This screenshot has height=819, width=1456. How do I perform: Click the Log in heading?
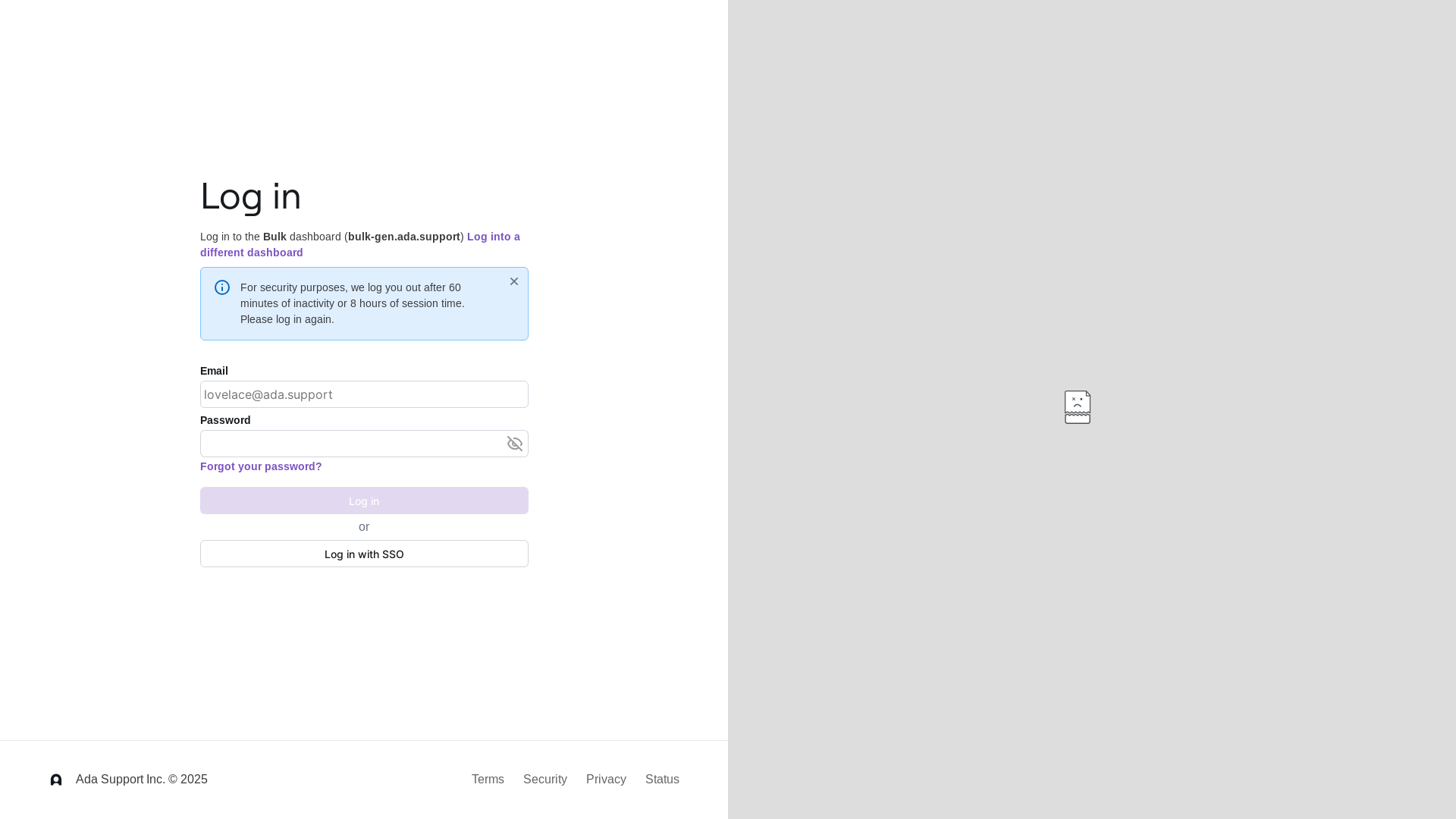tap(251, 196)
